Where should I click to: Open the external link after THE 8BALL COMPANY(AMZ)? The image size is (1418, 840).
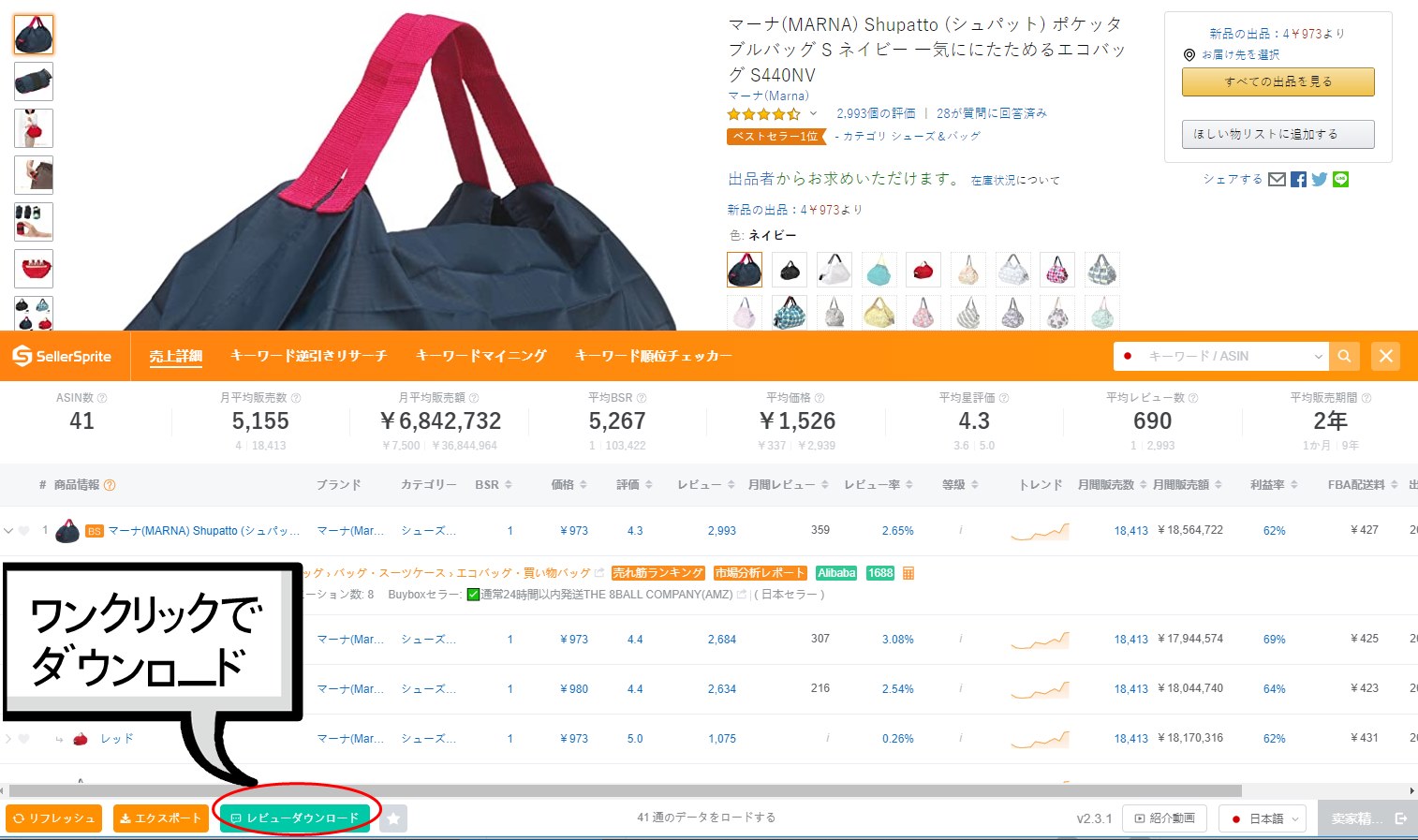[x=742, y=595]
